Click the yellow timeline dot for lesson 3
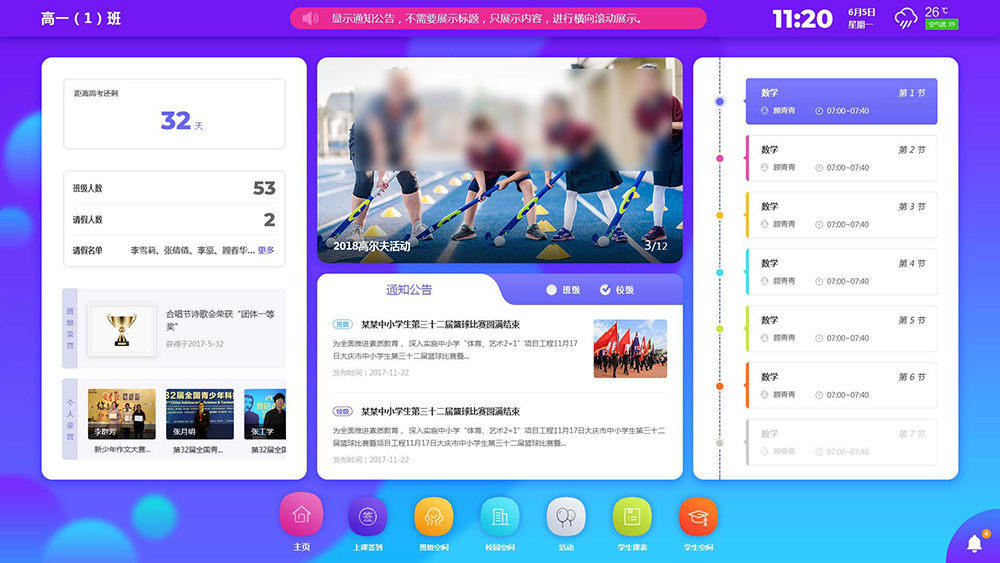 click(x=720, y=216)
